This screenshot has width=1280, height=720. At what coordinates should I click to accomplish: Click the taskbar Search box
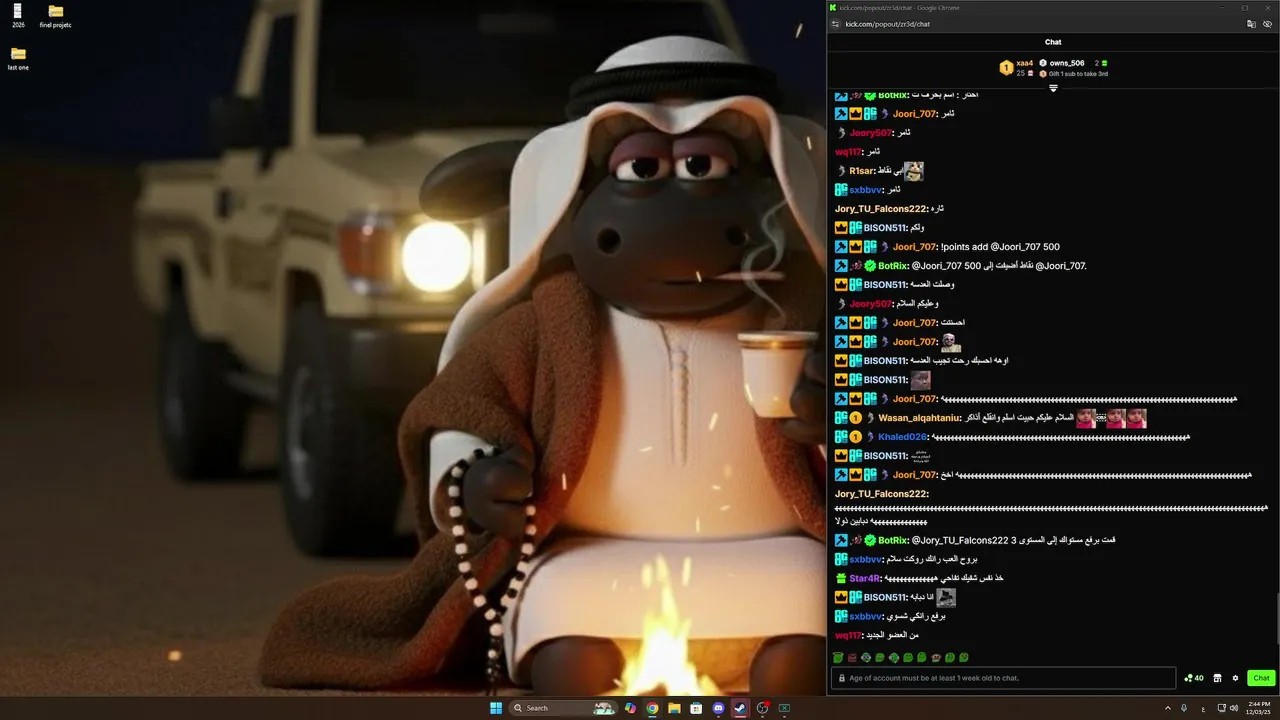click(x=564, y=708)
